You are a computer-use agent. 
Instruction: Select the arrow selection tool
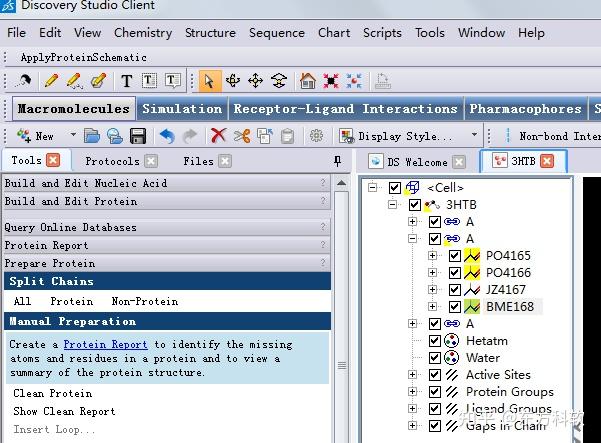pyautogui.click(x=210, y=81)
